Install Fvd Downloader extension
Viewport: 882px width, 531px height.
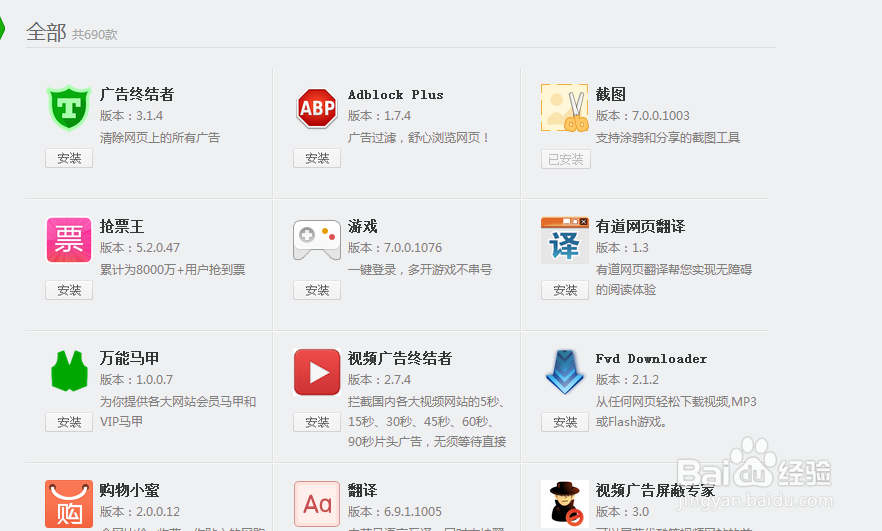[565, 422]
